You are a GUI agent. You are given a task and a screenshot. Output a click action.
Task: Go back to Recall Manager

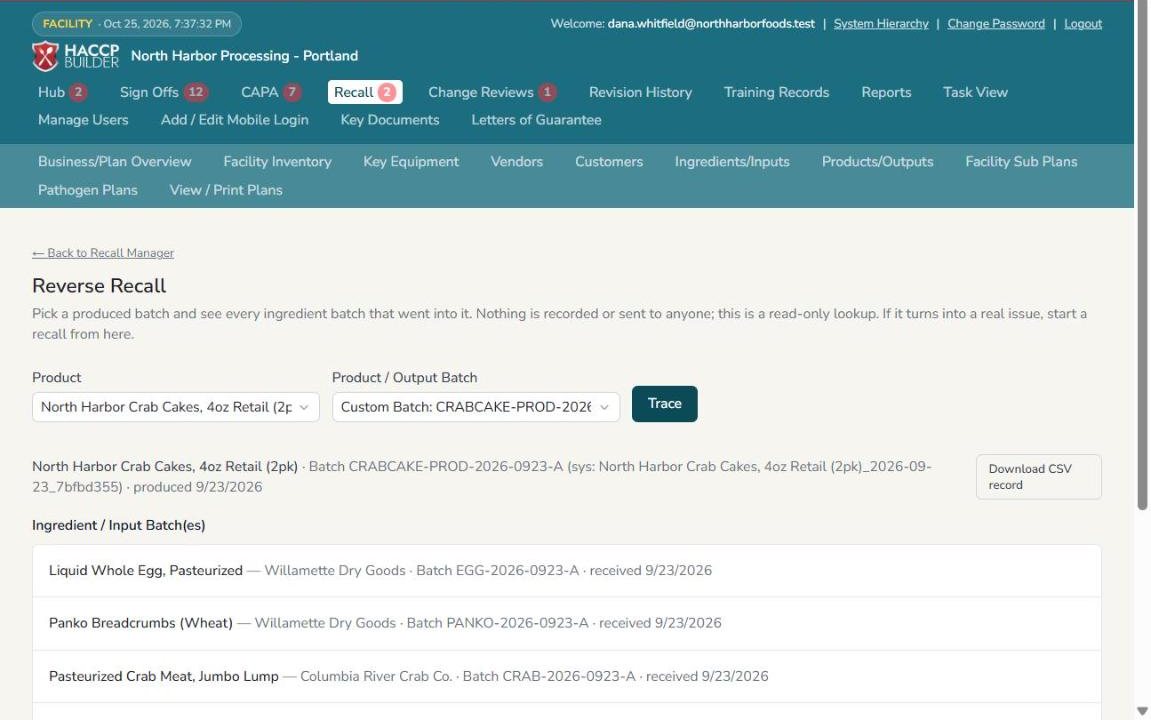[x=103, y=253]
